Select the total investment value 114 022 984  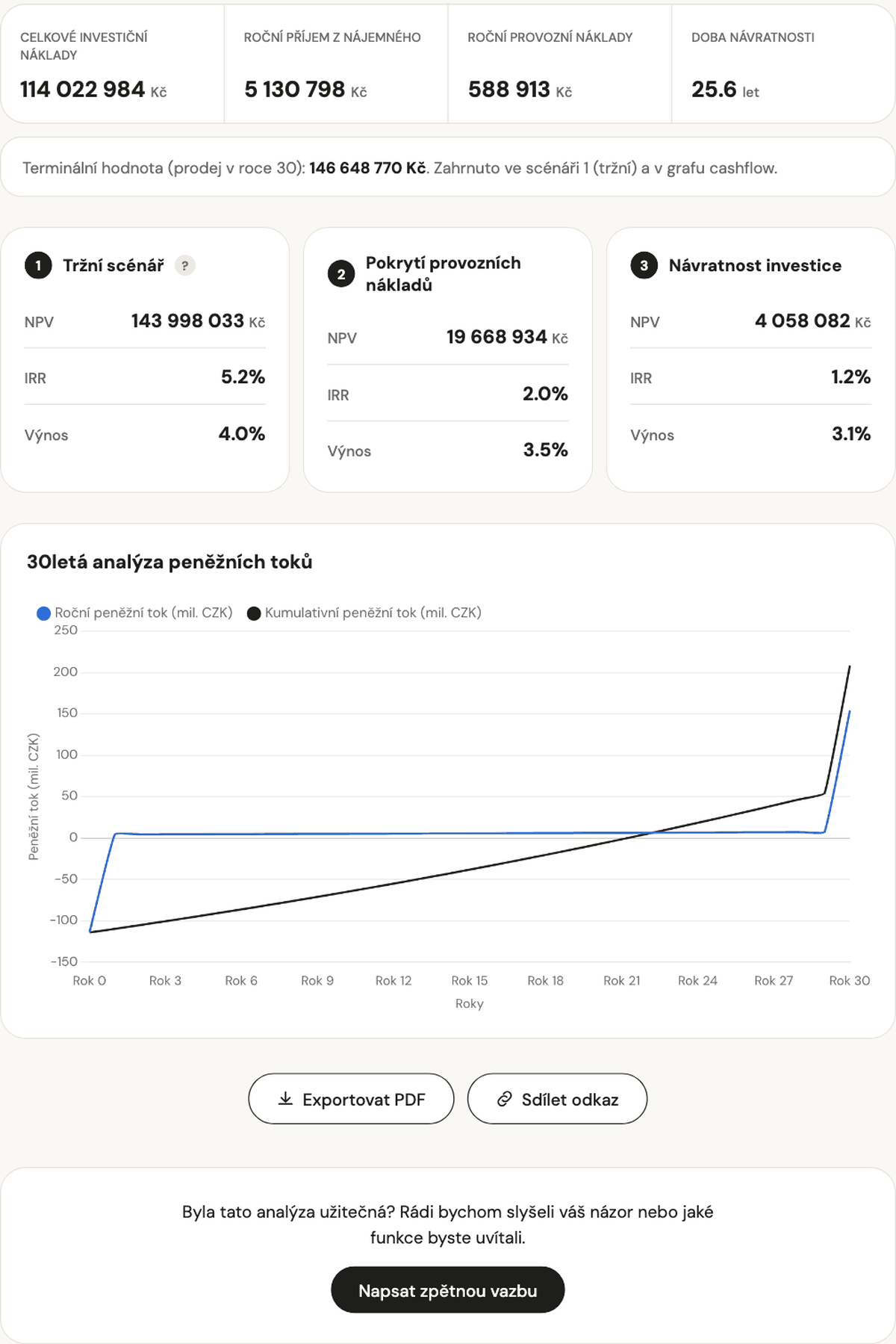(82, 90)
